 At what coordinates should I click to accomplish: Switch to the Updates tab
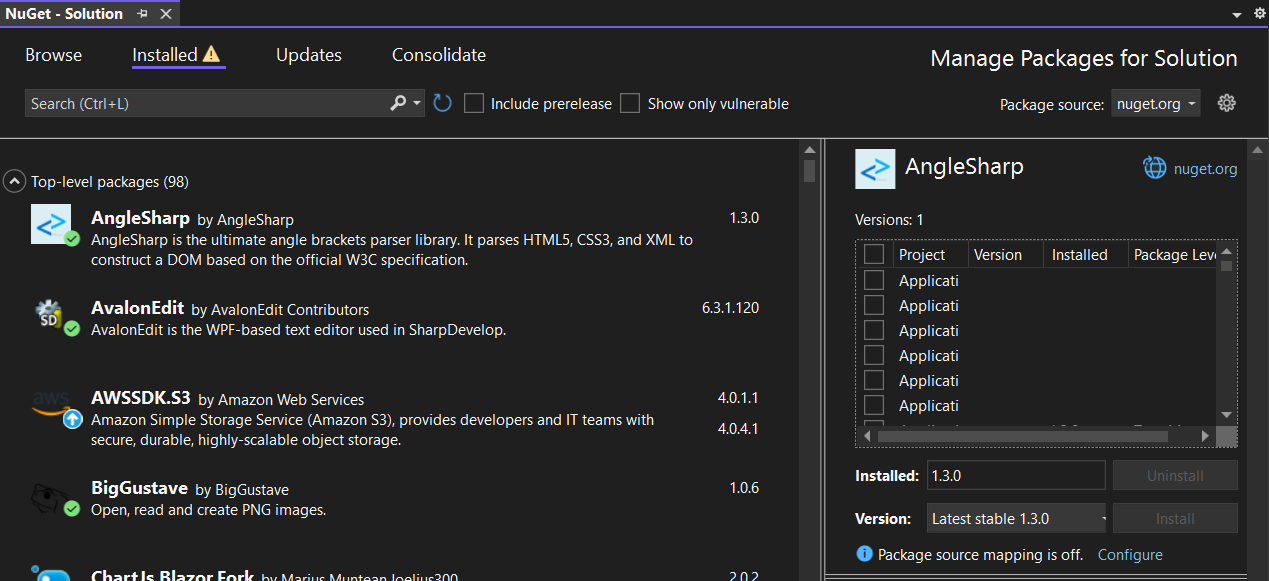coord(309,55)
